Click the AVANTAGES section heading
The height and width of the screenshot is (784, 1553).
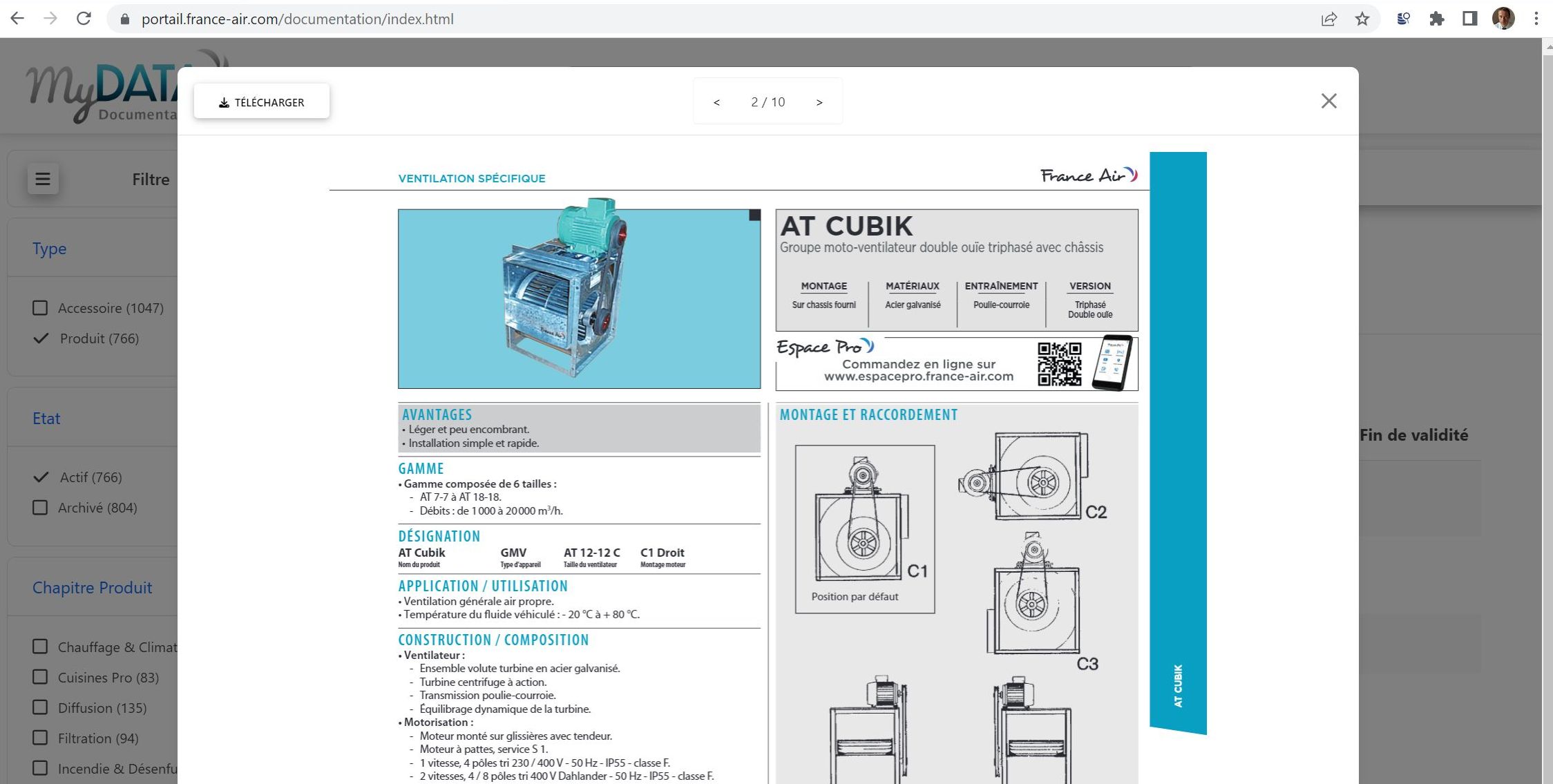(437, 414)
